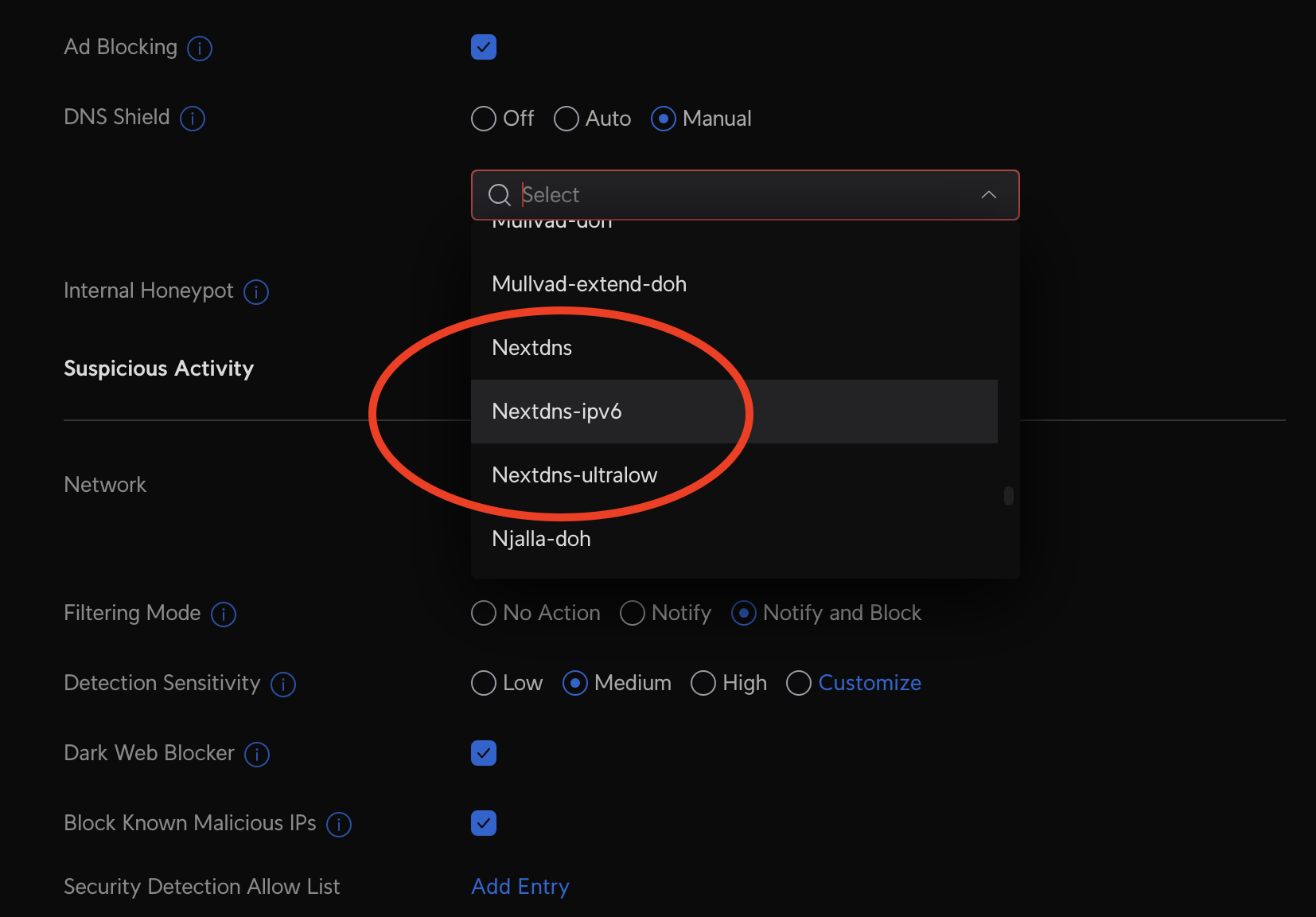1316x917 pixels.
Task: Uncheck the Ad Blocking checkbox
Action: pyautogui.click(x=484, y=47)
